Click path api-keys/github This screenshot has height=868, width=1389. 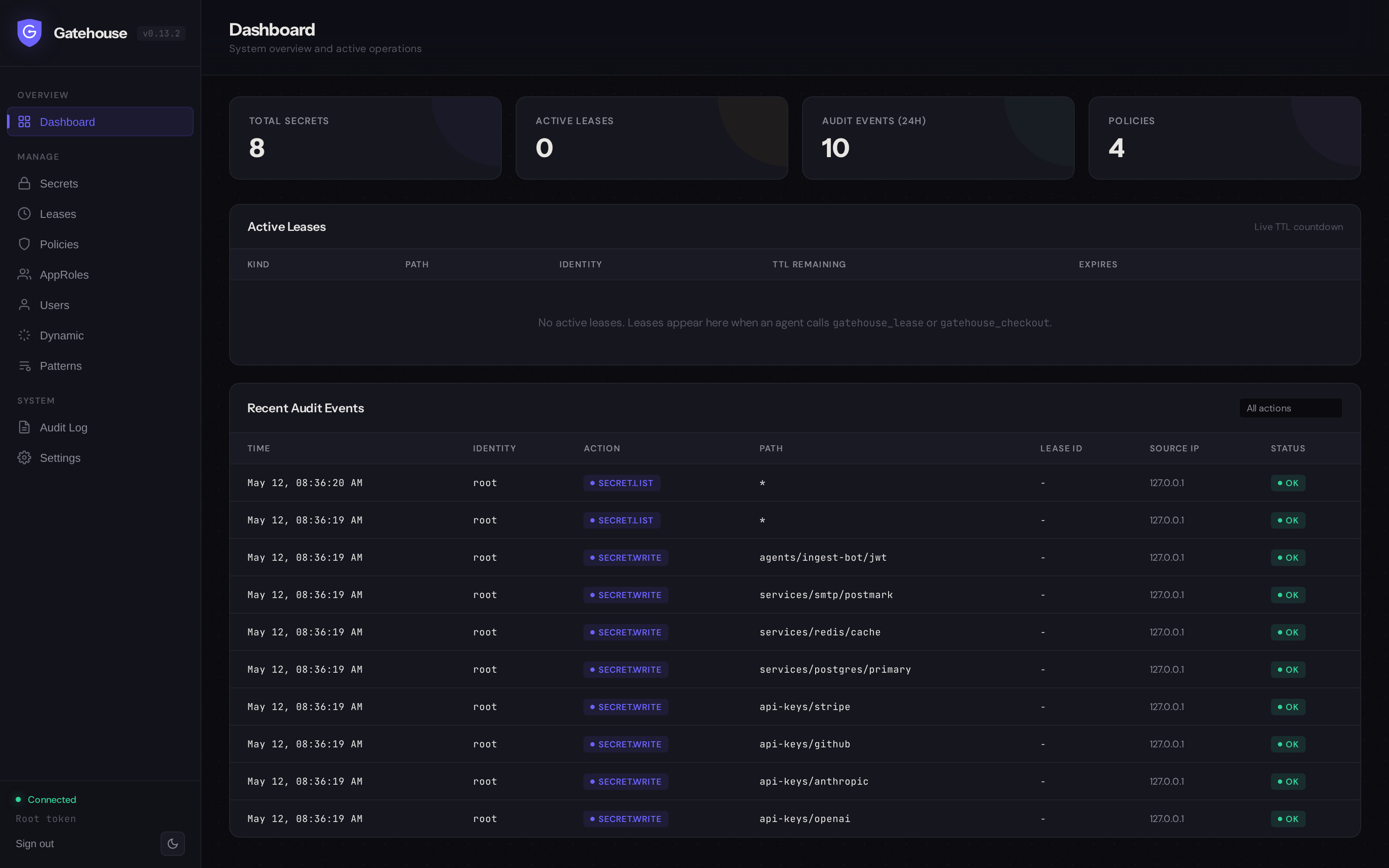[805, 744]
